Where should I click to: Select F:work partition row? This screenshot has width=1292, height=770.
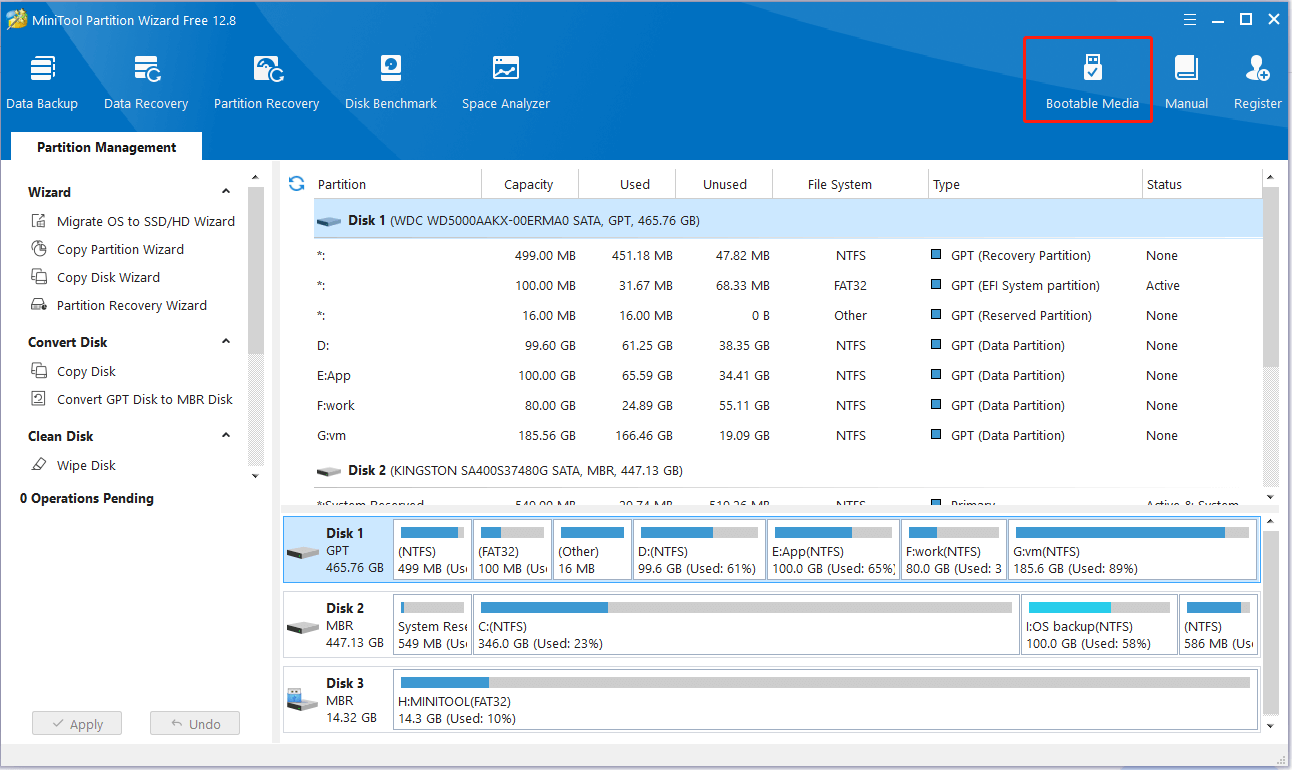point(788,405)
